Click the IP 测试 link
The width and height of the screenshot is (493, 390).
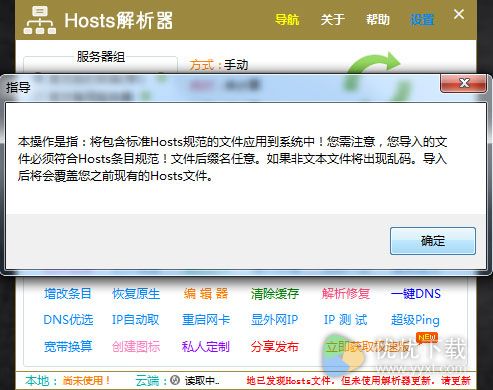tap(345, 320)
